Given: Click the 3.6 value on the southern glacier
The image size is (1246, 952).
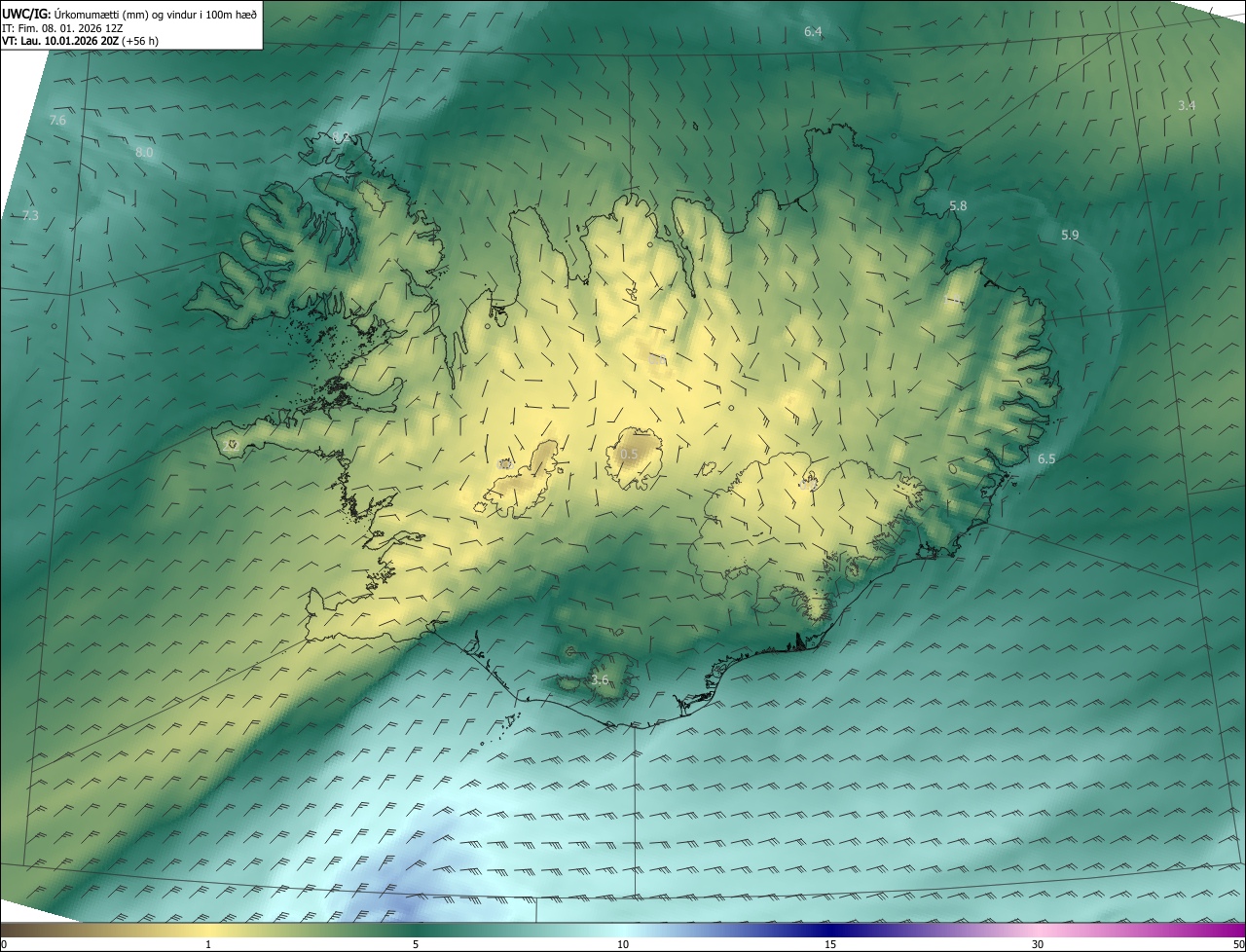Looking at the screenshot, I should point(600,680).
